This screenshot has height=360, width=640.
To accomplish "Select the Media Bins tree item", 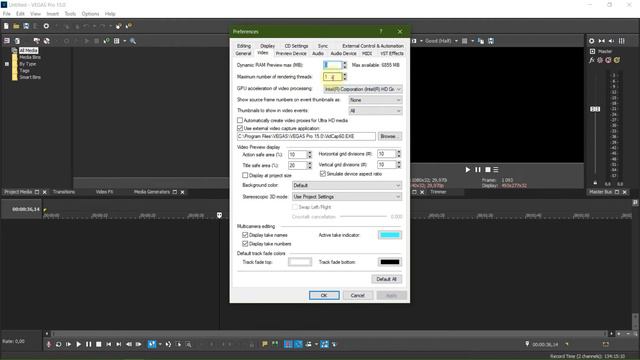I will (30, 58).
